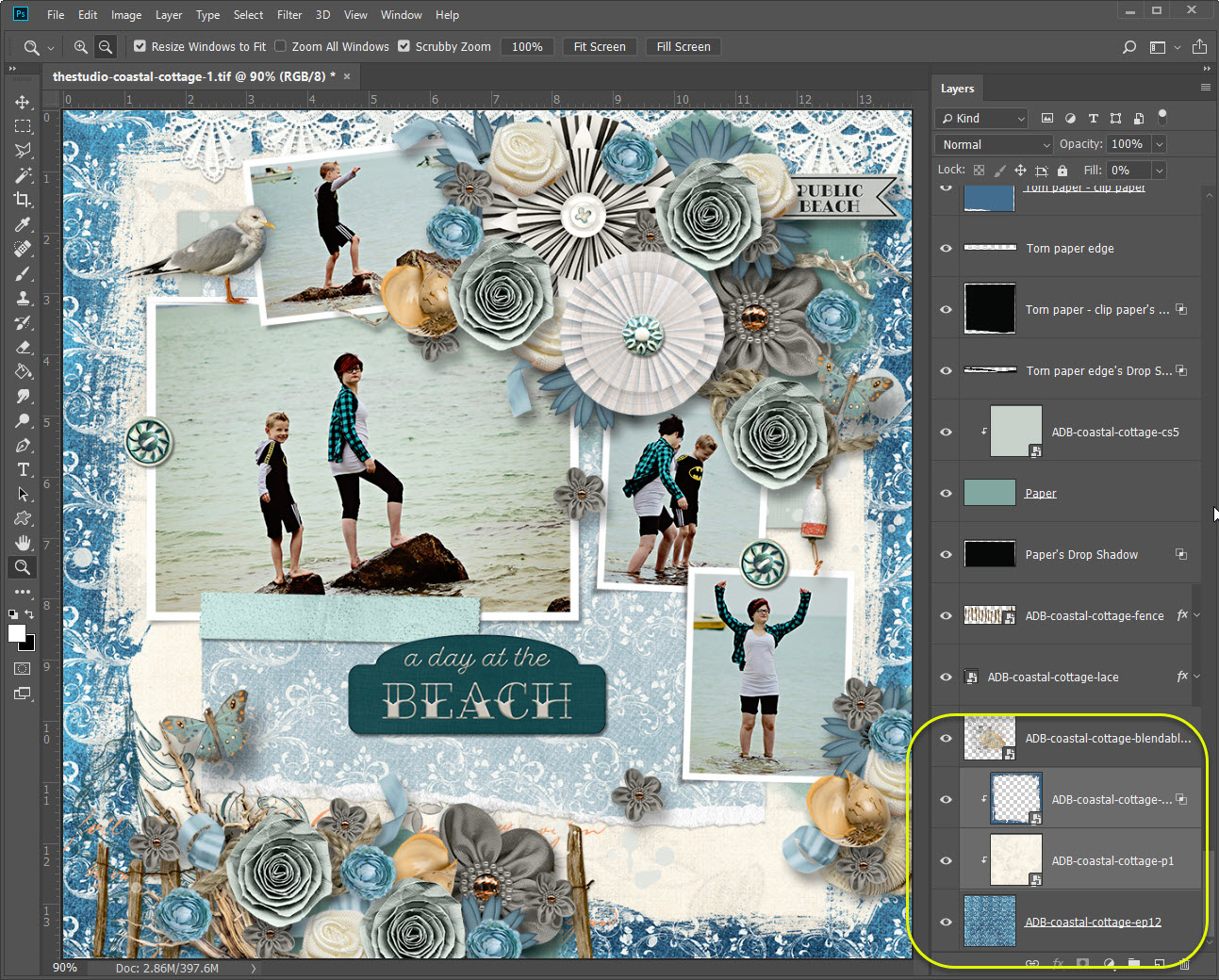The image size is (1219, 980).
Task: Select the Healing Brush tool
Action: click(23, 249)
